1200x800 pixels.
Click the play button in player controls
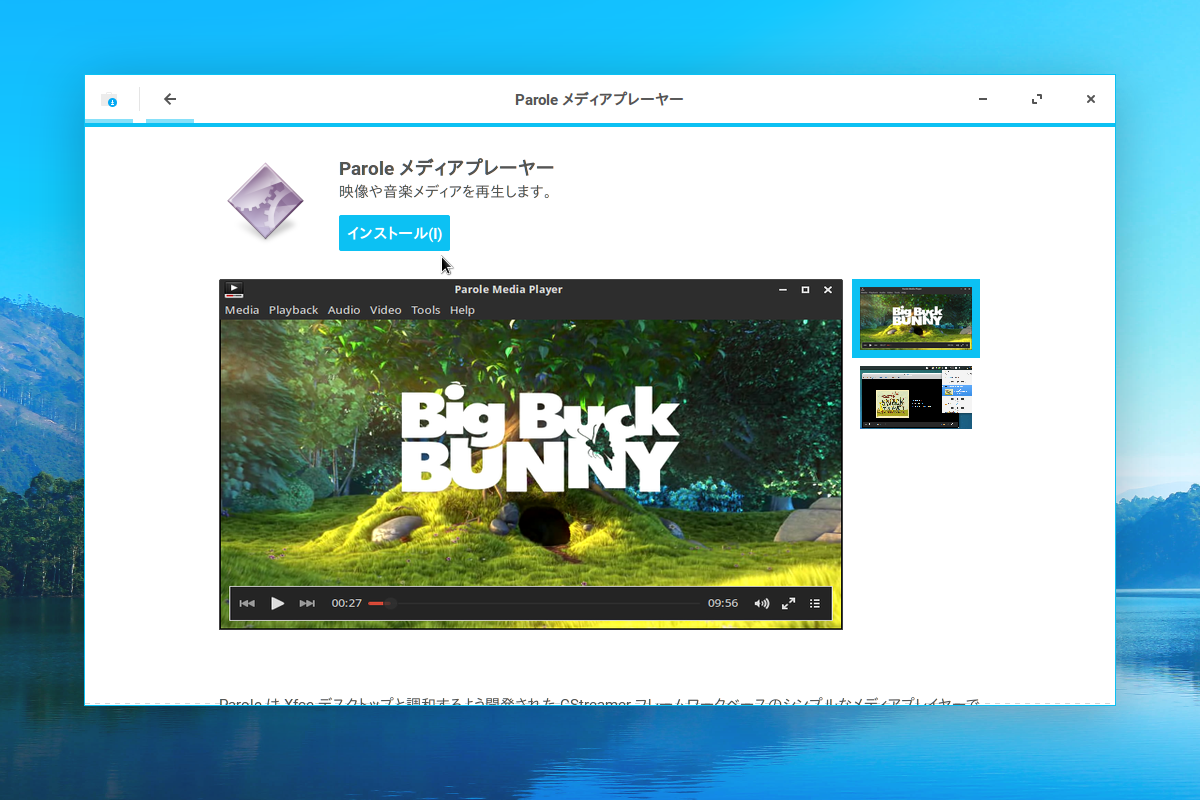pos(278,603)
